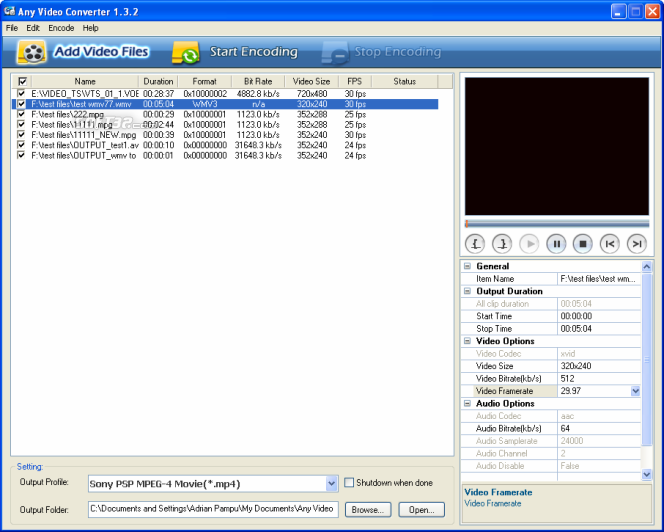Click the Status column header

point(404,81)
